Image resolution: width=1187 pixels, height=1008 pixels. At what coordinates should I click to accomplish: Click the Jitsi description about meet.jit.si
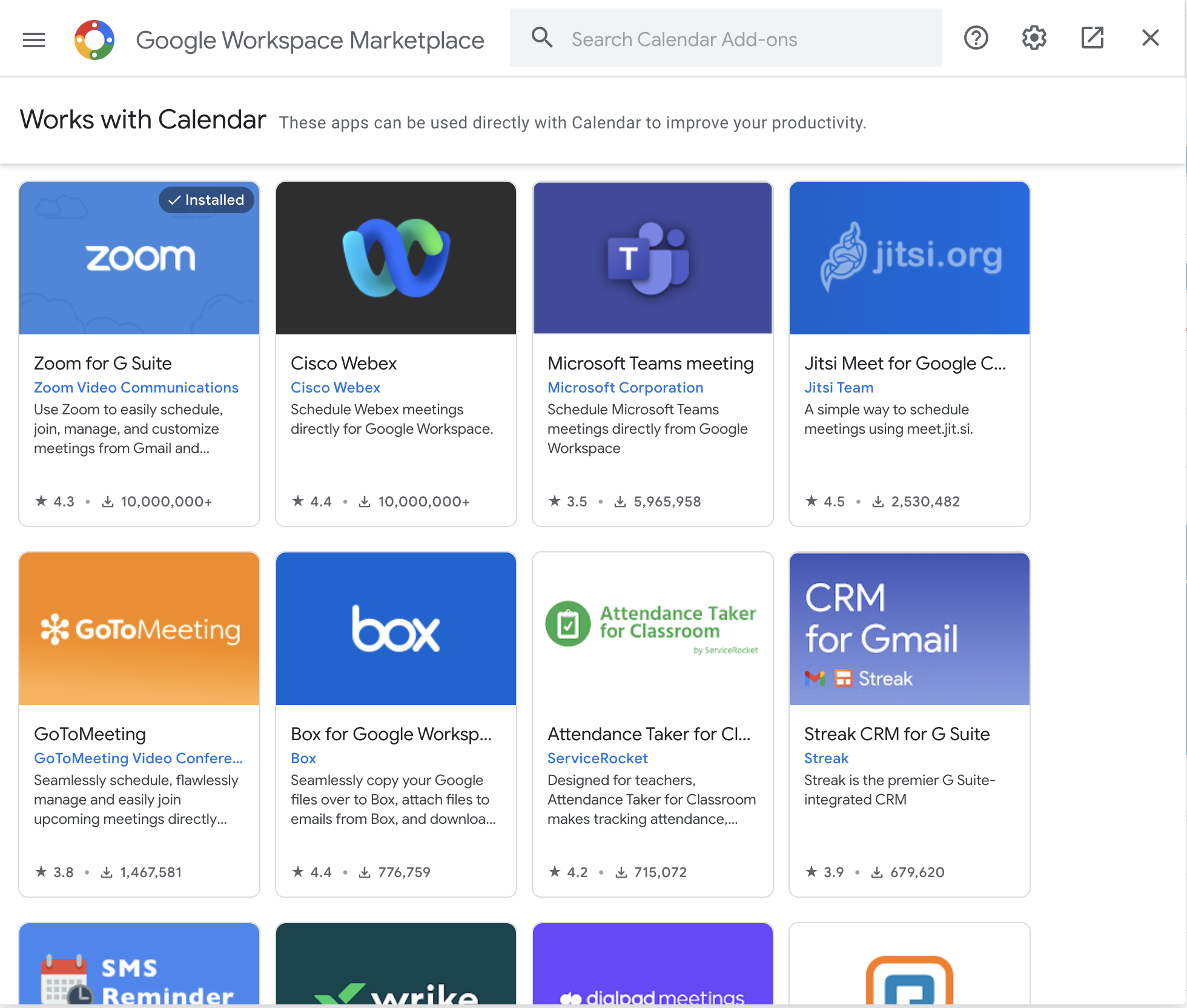tap(888, 419)
